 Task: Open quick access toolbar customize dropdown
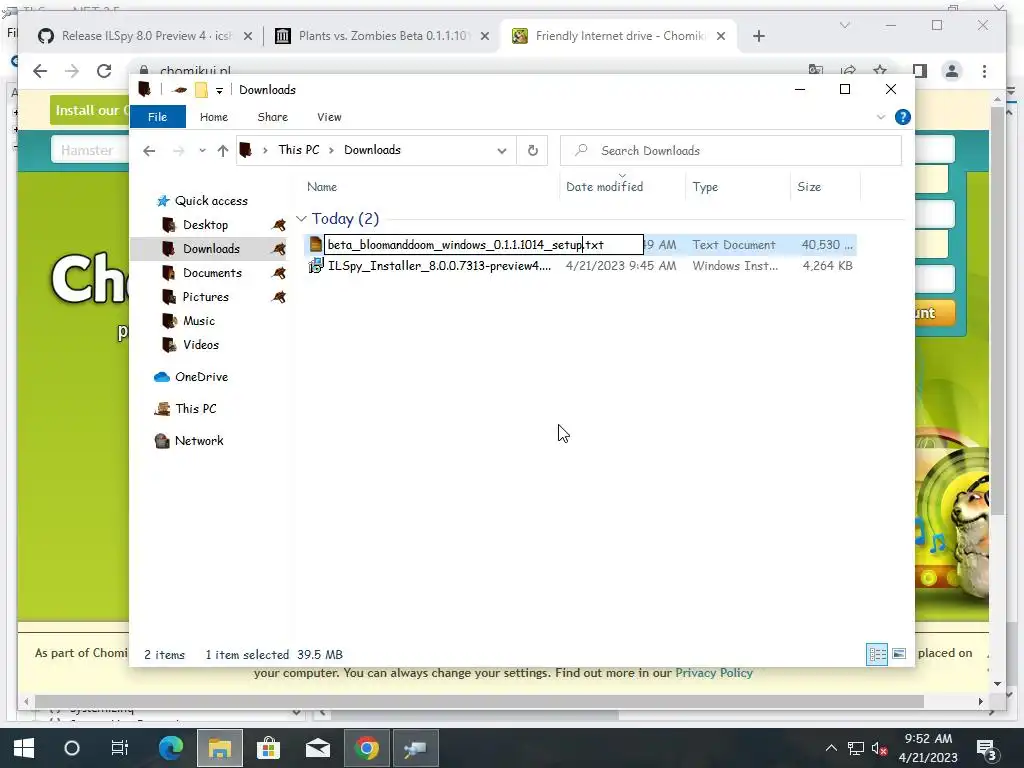tap(219, 90)
